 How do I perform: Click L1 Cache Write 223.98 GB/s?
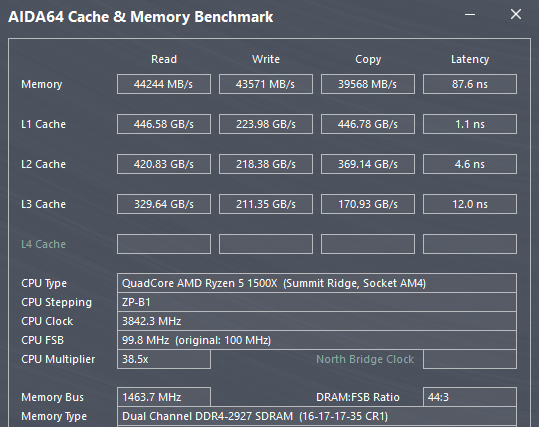coord(266,124)
